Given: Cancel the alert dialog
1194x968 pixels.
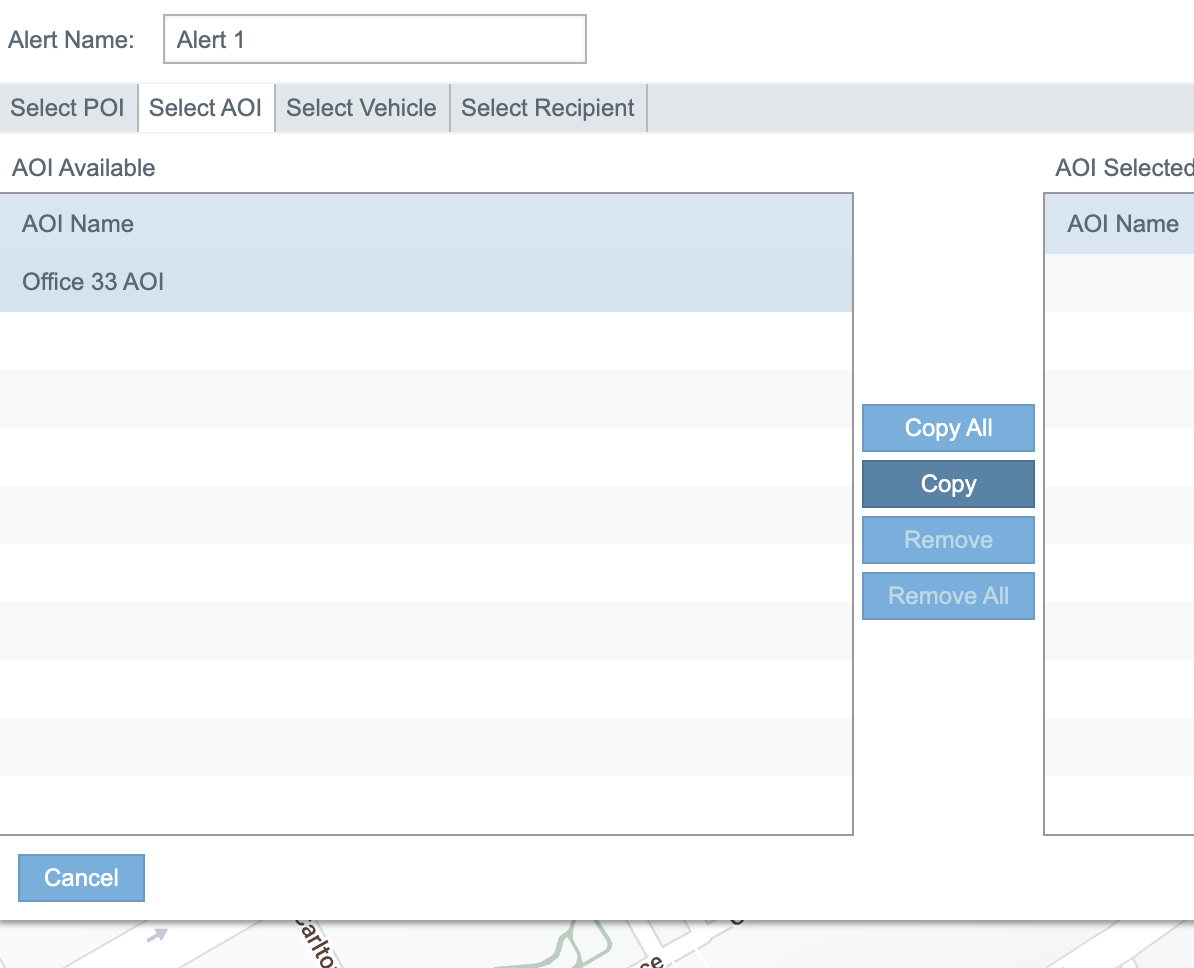Looking at the screenshot, I should (x=81, y=878).
